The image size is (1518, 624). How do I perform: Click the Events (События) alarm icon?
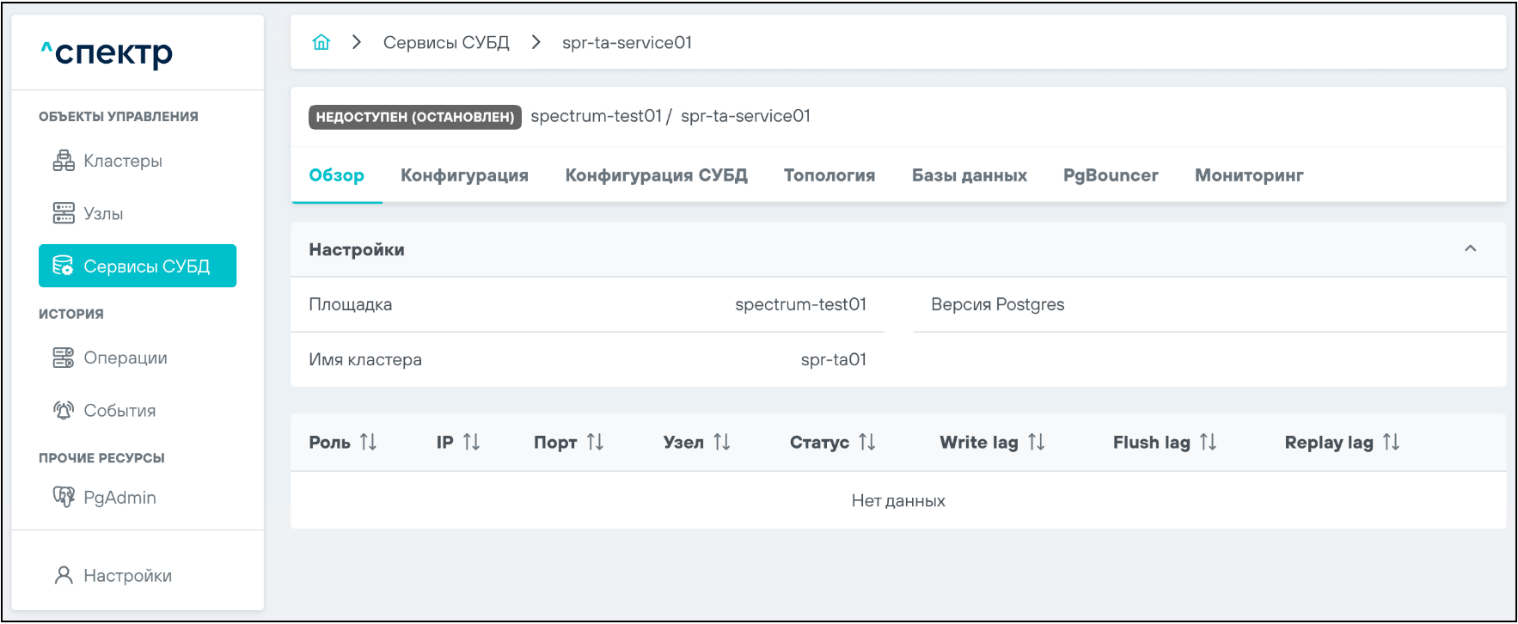pos(63,411)
